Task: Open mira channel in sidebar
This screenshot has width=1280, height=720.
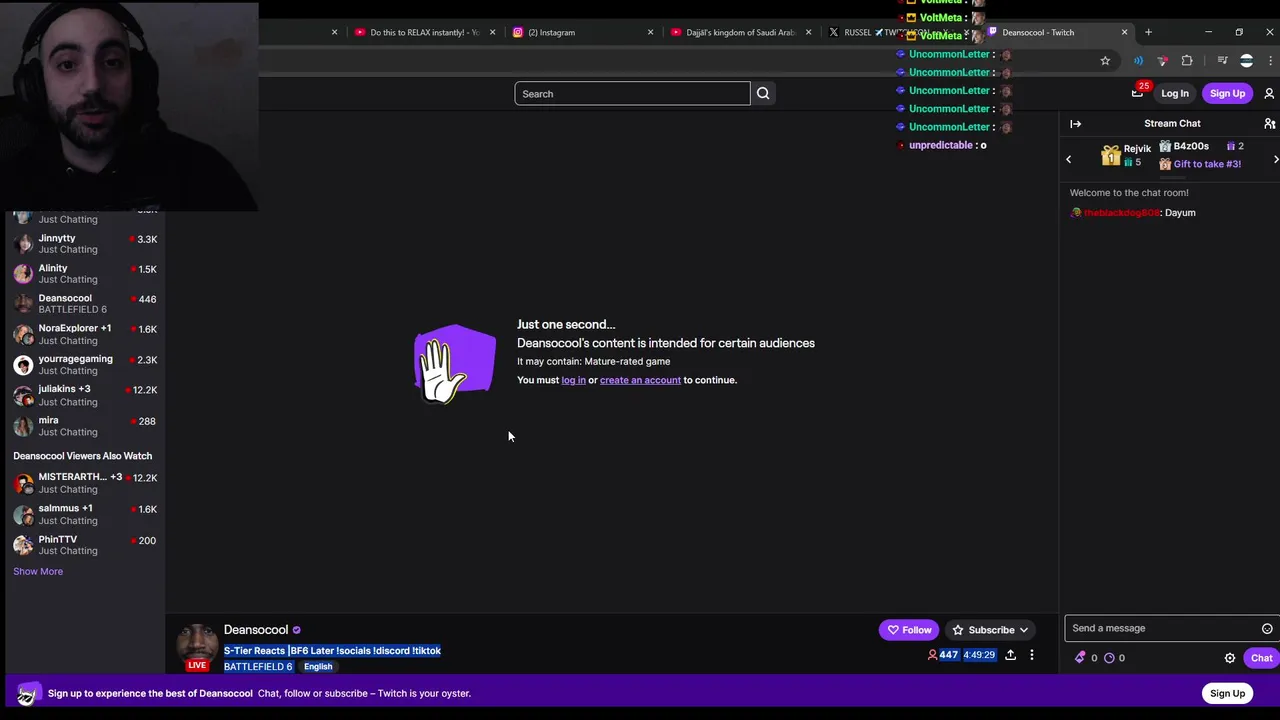Action: pos(85,426)
